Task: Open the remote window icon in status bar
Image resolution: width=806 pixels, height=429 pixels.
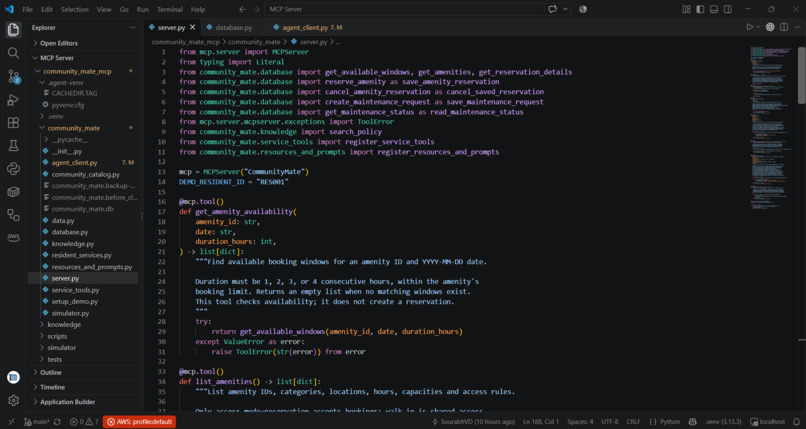Action: click(11, 422)
